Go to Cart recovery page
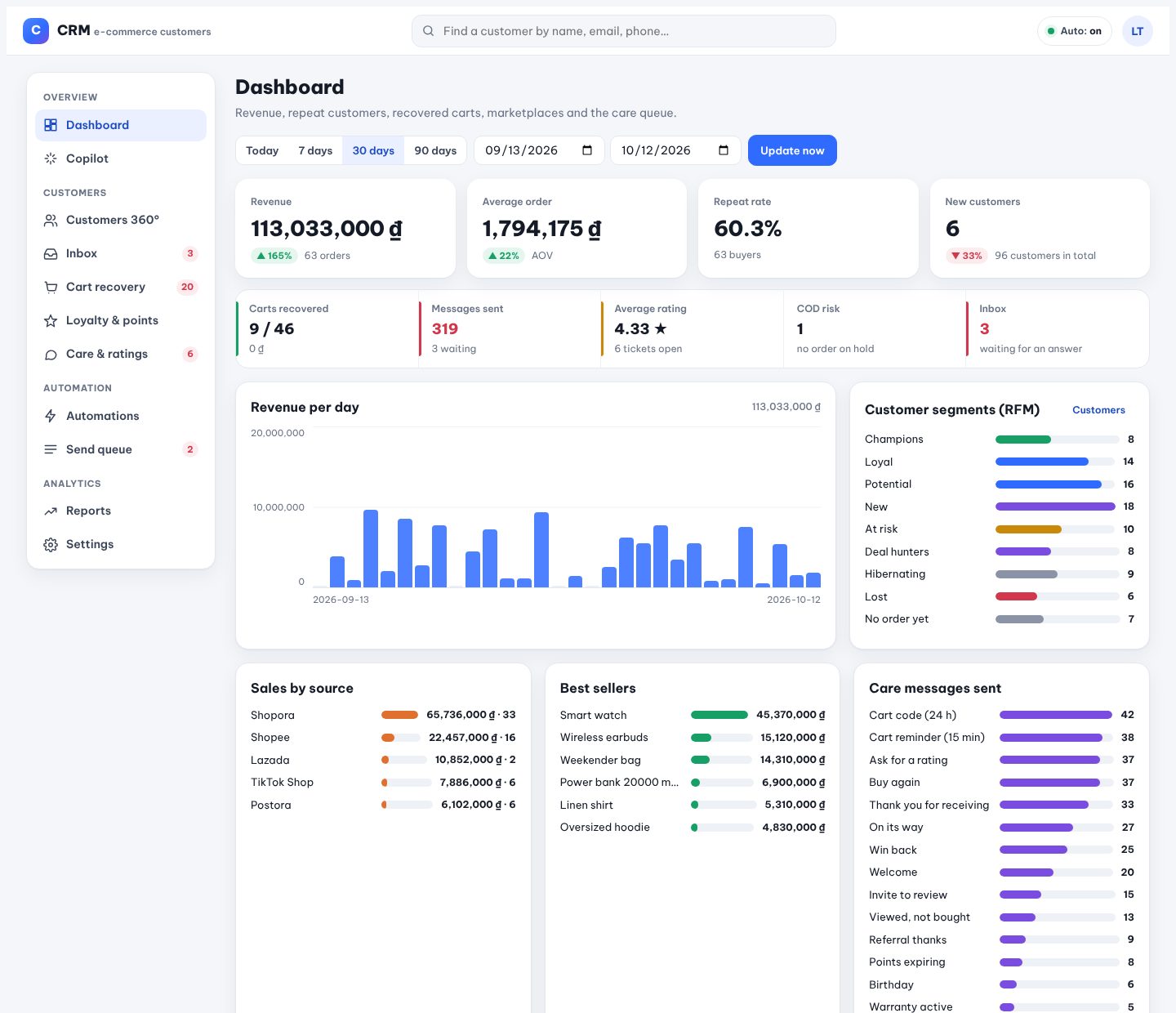 pyautogui.click(x=121, y=287)
